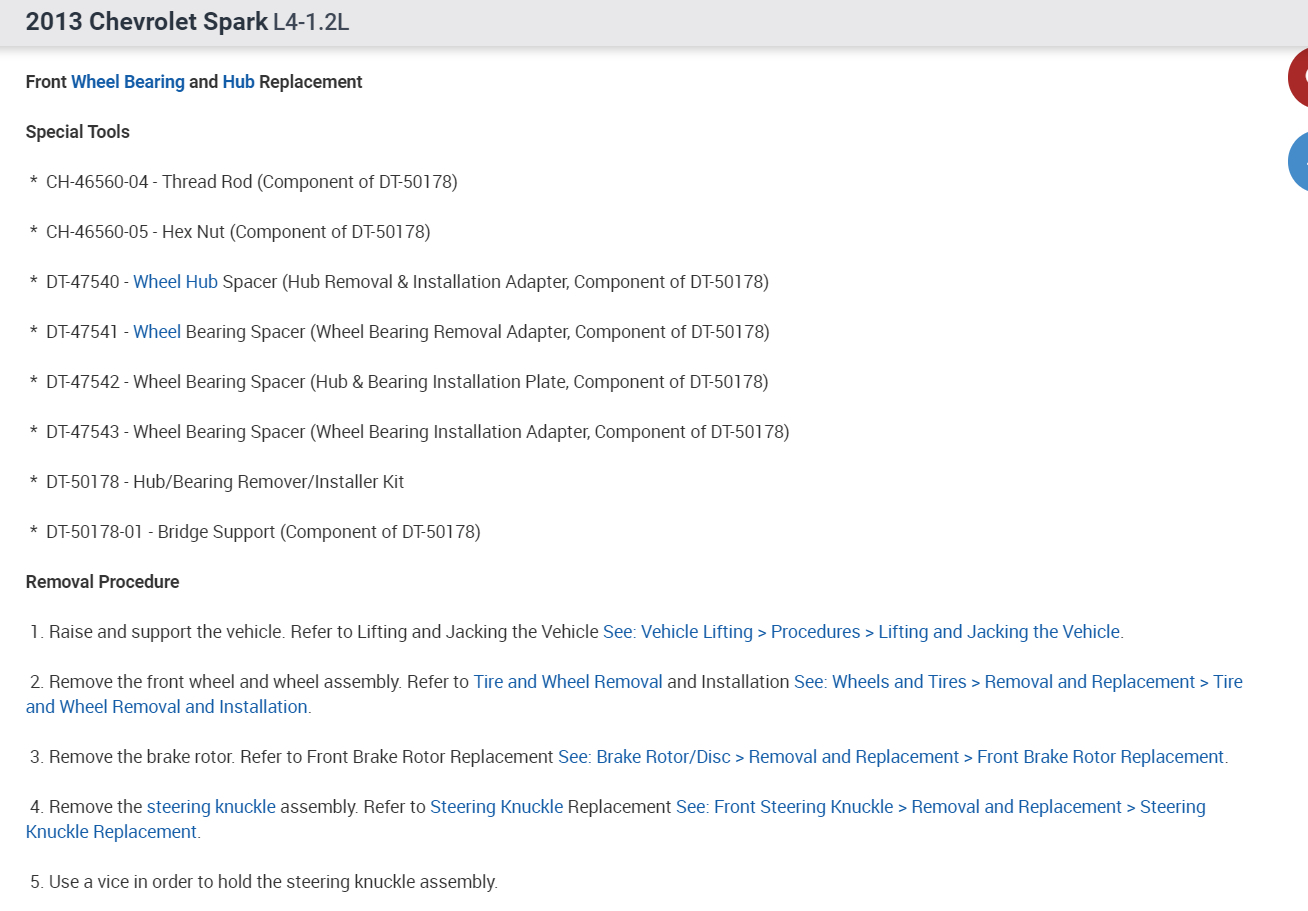Go to See: Wheels and Tires reference link
The width and height of the screenshot is (1308, 911).
(x=1018, y=682)
